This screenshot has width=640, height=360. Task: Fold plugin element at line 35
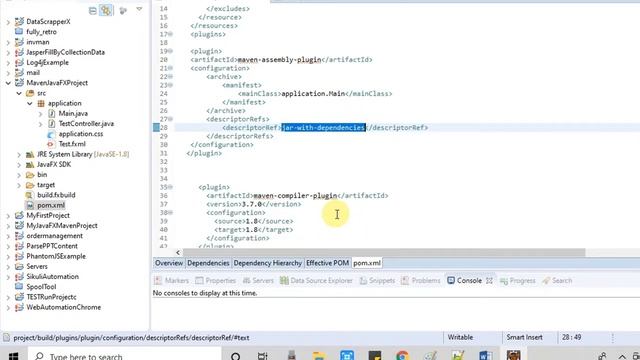pyautogui.click(x=171, y=187)
